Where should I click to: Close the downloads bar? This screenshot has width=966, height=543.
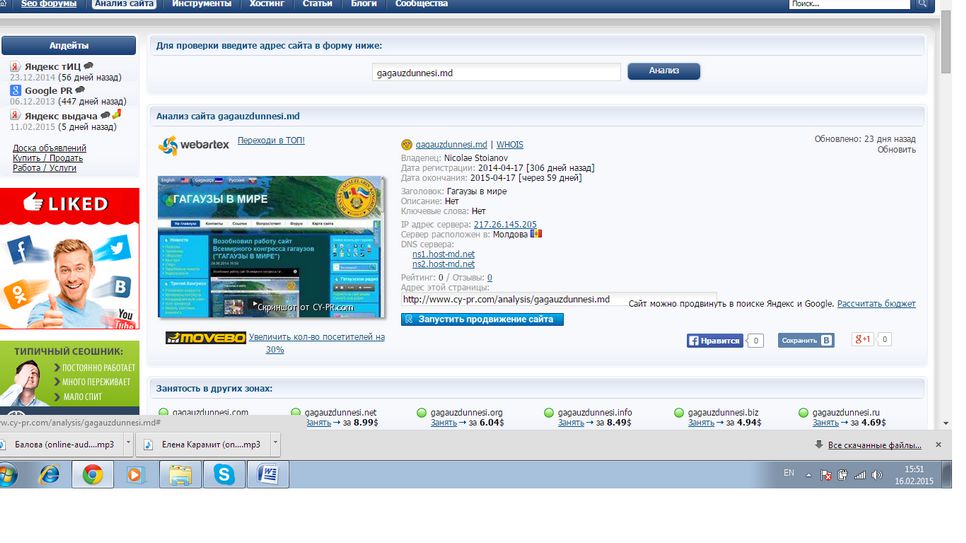click(938, 444)
